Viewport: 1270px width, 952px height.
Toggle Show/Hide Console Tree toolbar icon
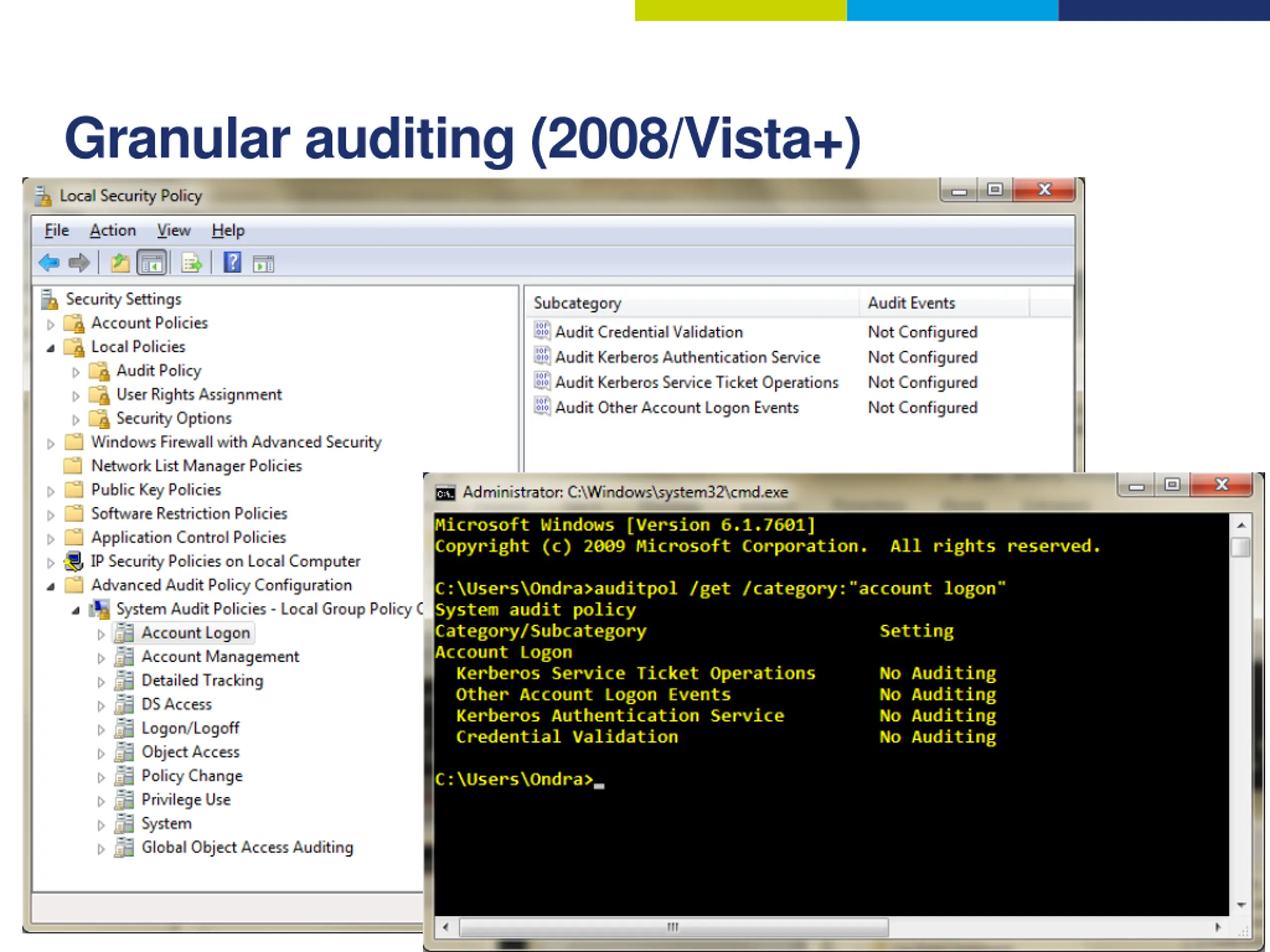[152, 263]
